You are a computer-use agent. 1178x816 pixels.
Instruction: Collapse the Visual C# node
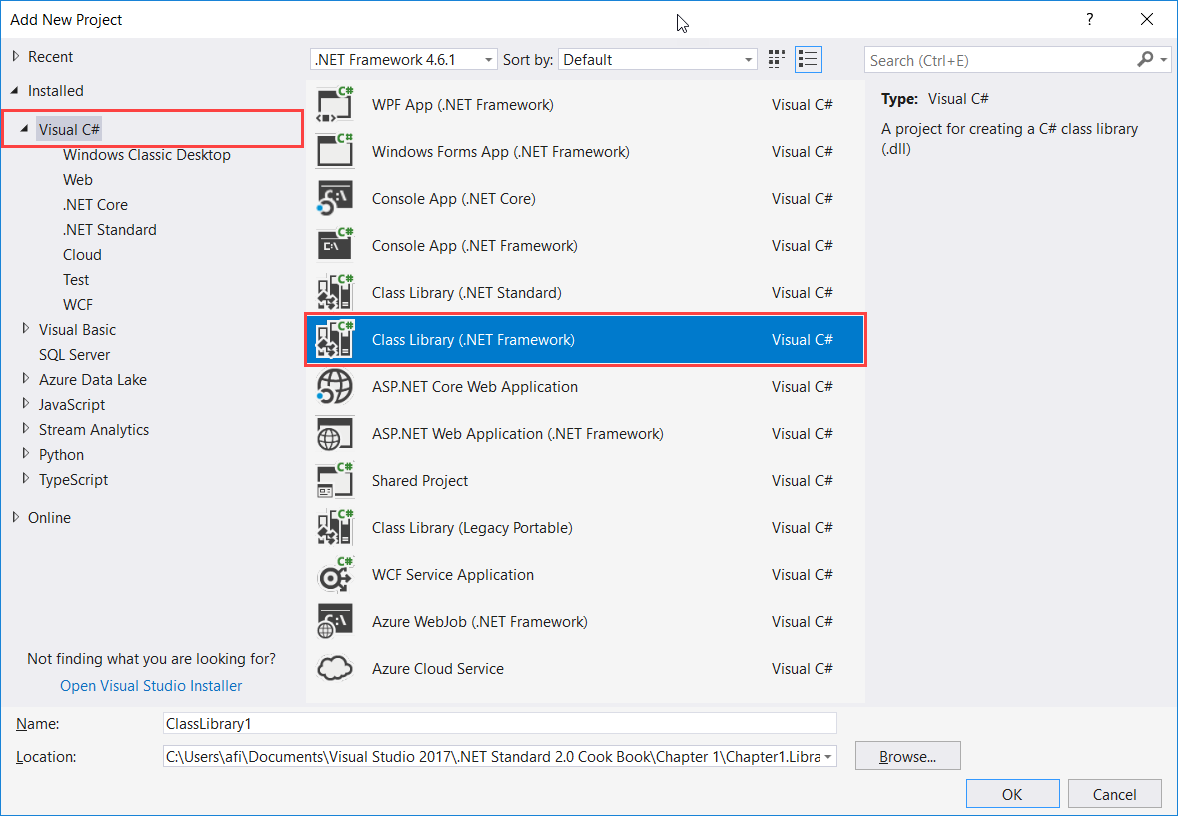[26, 129]
